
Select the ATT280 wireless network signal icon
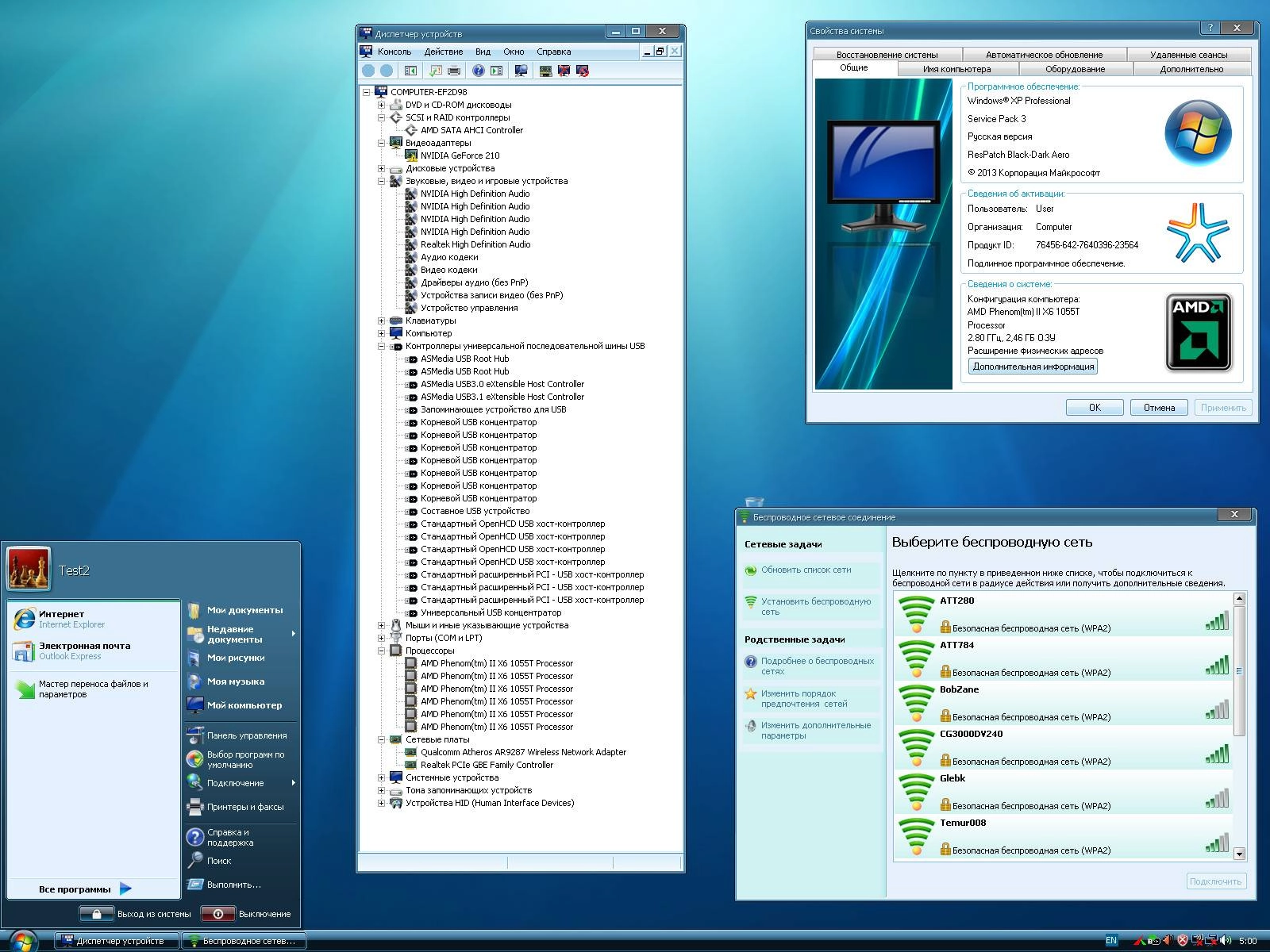914,614
